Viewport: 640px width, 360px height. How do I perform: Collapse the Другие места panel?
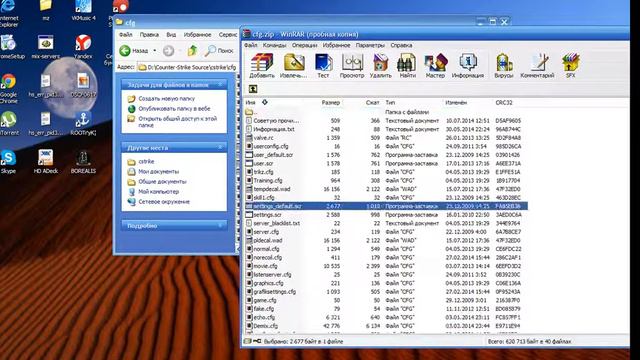(x=220, y=147)
